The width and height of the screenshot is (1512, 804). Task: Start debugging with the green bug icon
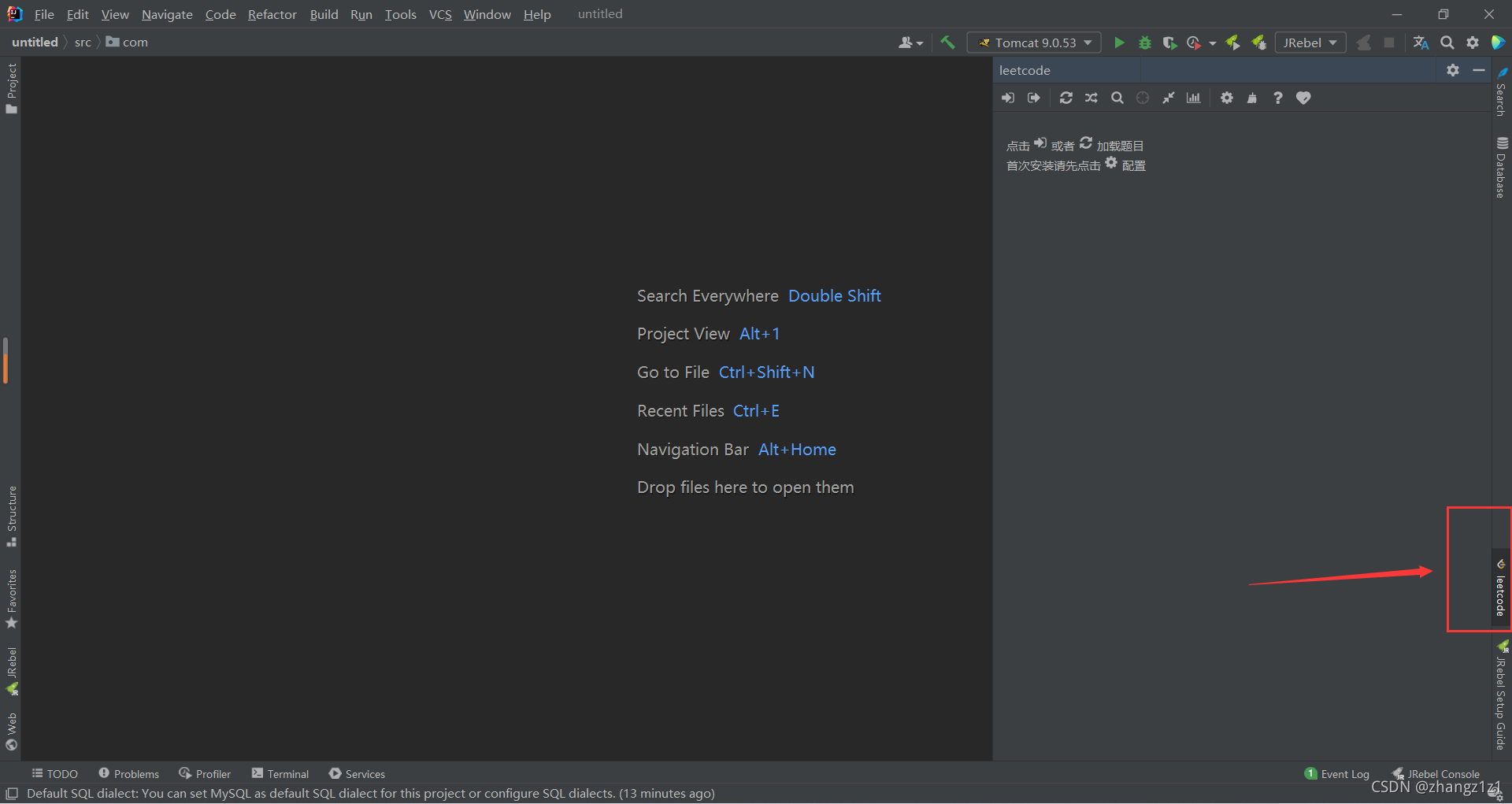(x=1145, y=43)
